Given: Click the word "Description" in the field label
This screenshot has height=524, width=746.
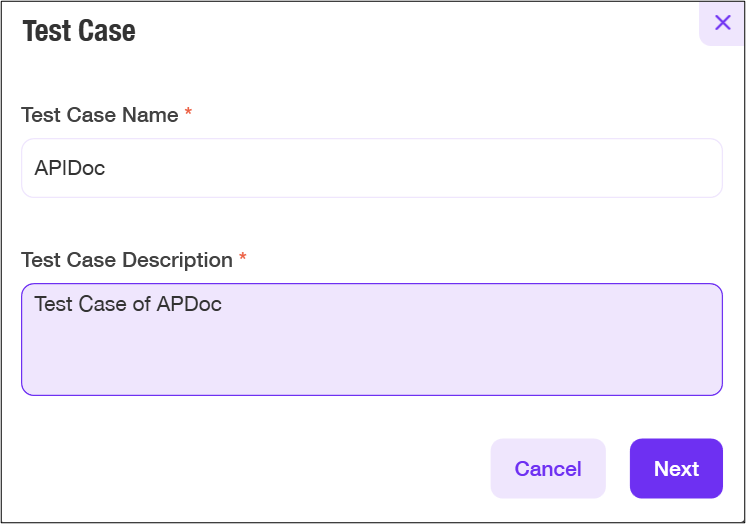Looking at the screenshot, I should [x=177, y=260].
